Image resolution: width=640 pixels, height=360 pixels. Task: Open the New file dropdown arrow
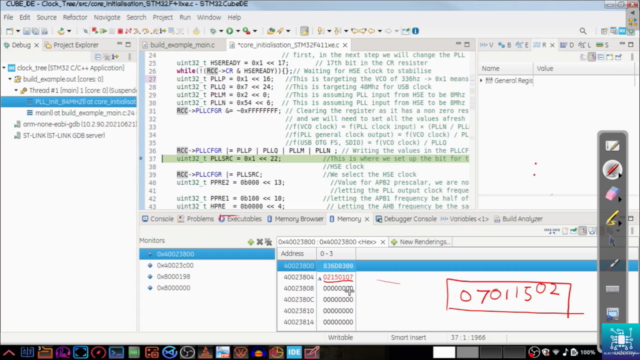tap(18, 31)
